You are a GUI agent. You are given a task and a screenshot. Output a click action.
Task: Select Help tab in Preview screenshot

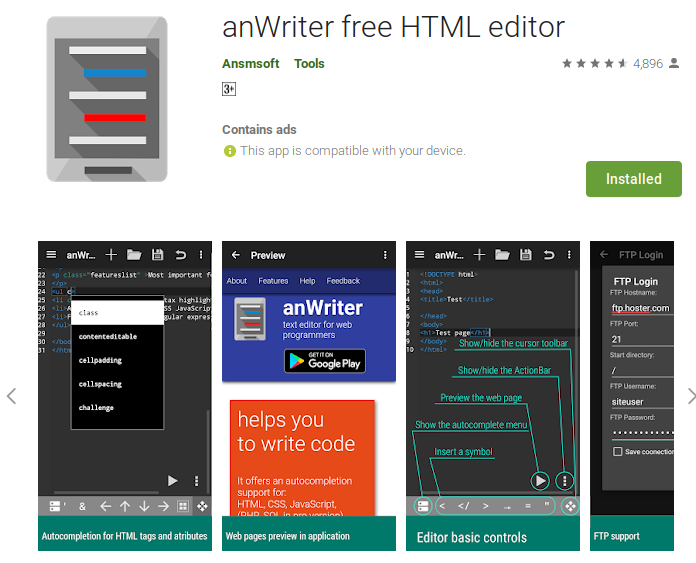307,281
